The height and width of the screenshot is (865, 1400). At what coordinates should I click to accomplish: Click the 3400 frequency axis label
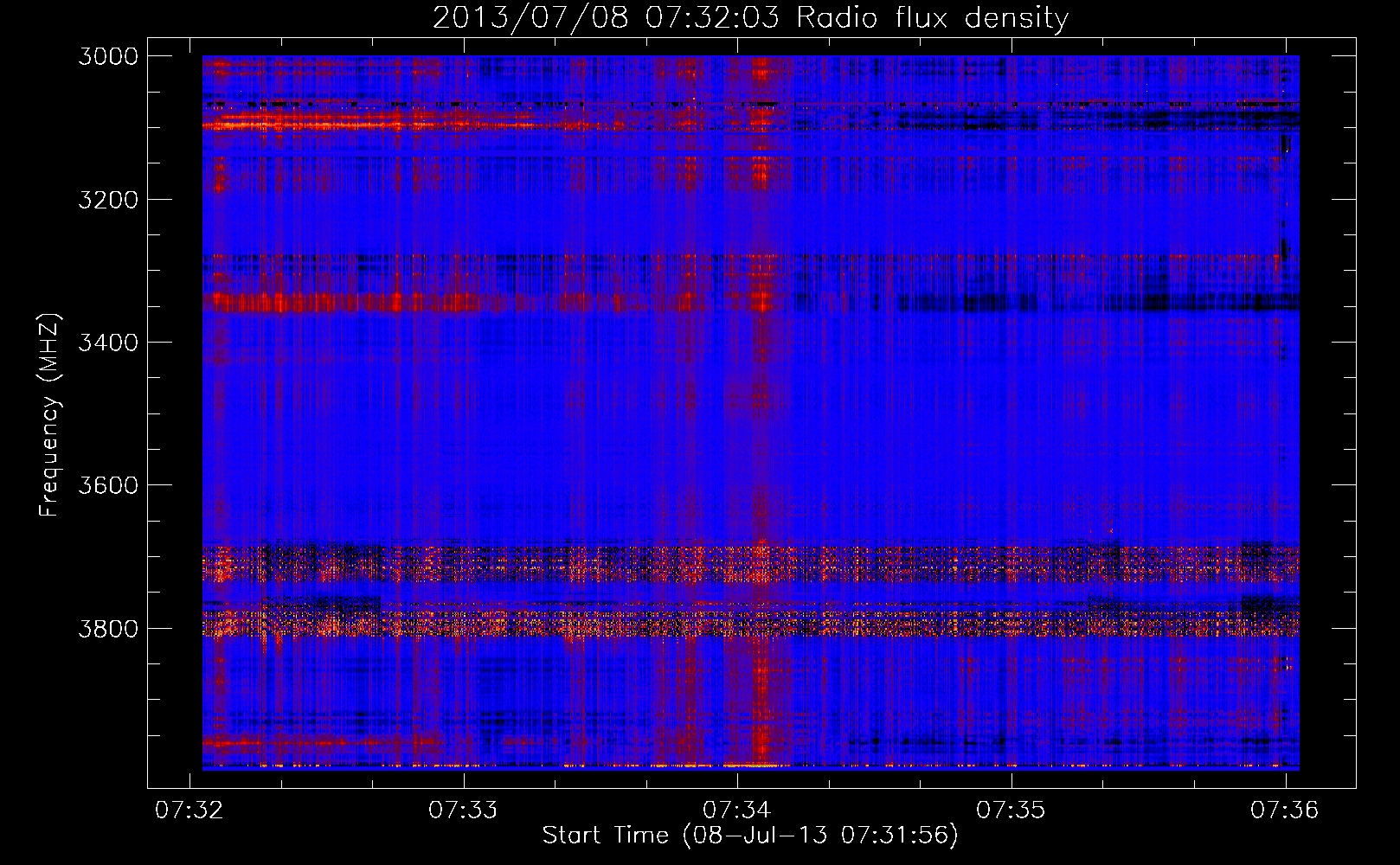coord(108,343)
